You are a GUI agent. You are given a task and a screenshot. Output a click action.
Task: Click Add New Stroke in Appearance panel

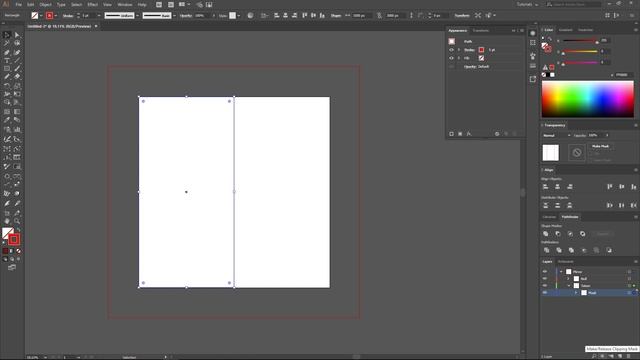451,134
